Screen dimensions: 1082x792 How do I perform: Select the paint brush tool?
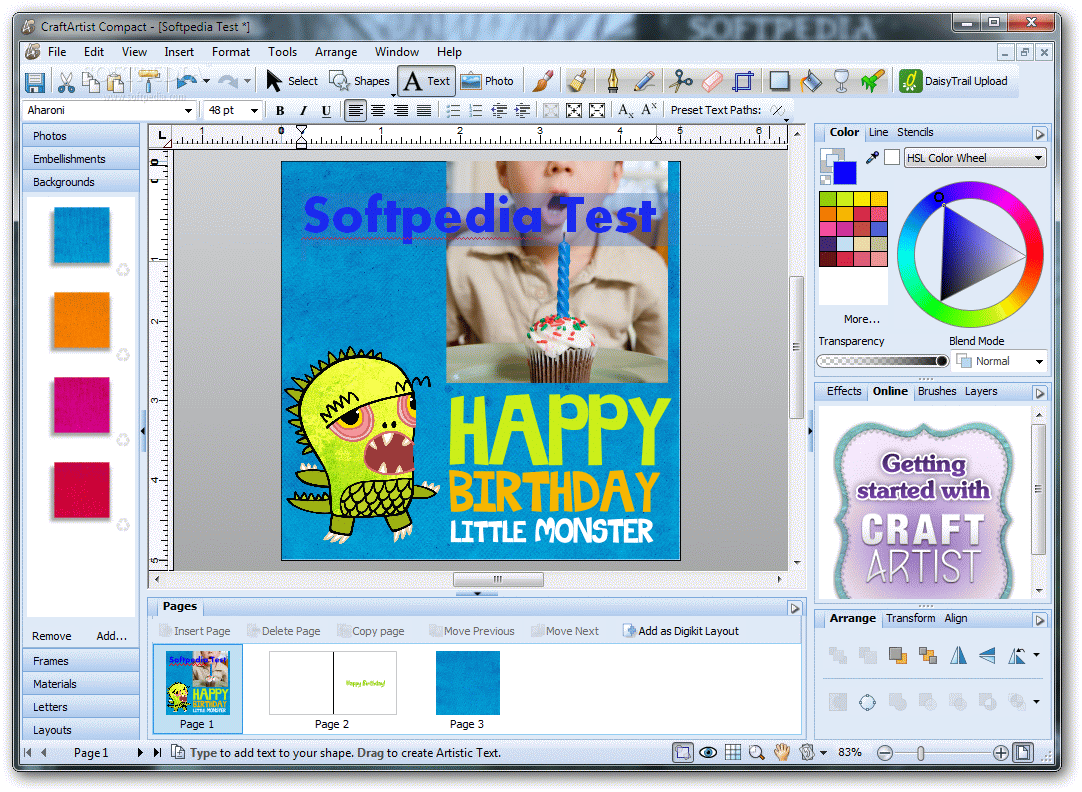[542, 81]
